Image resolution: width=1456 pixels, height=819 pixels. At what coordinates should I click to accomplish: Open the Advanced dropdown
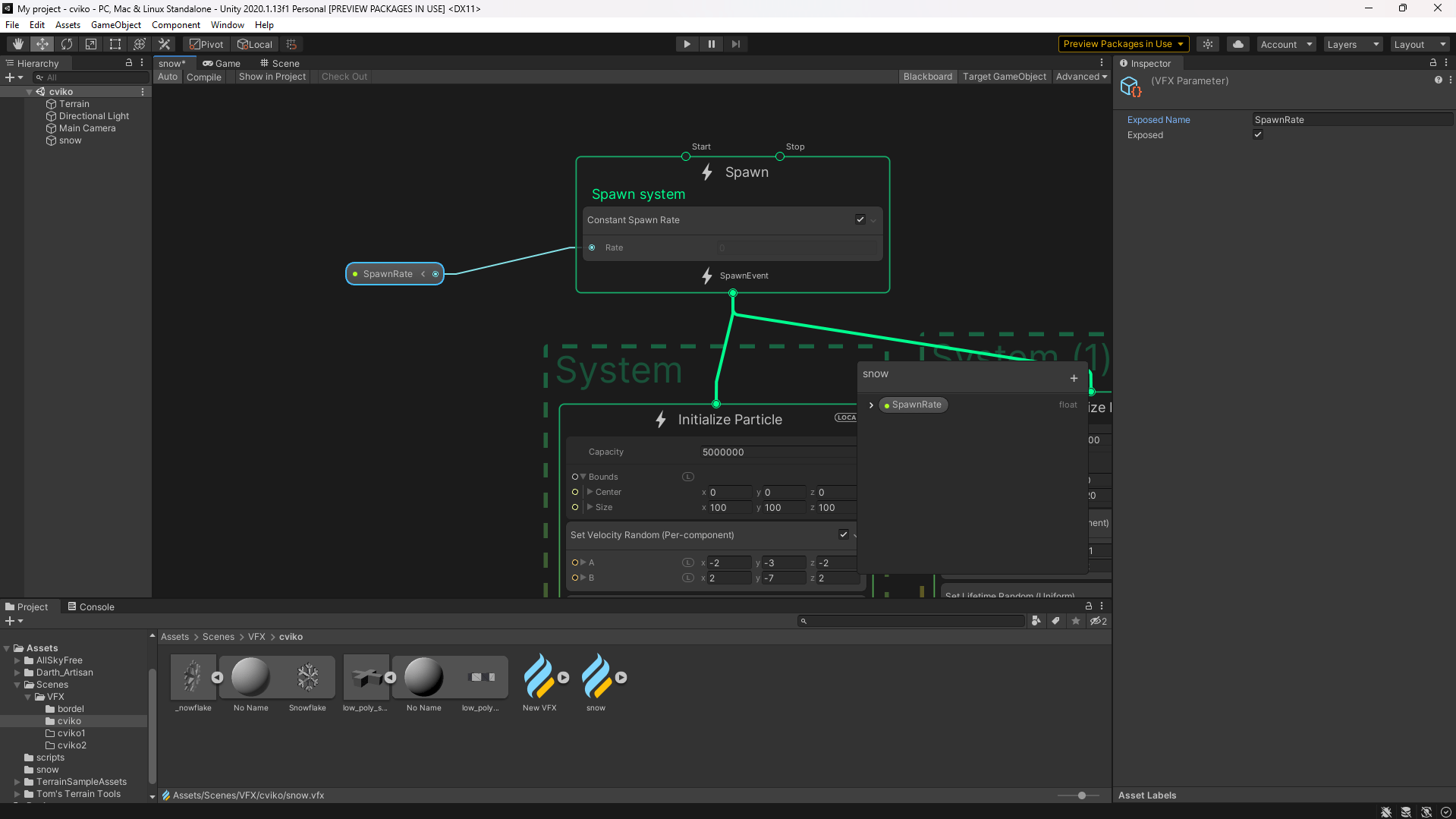(1081, 77)
